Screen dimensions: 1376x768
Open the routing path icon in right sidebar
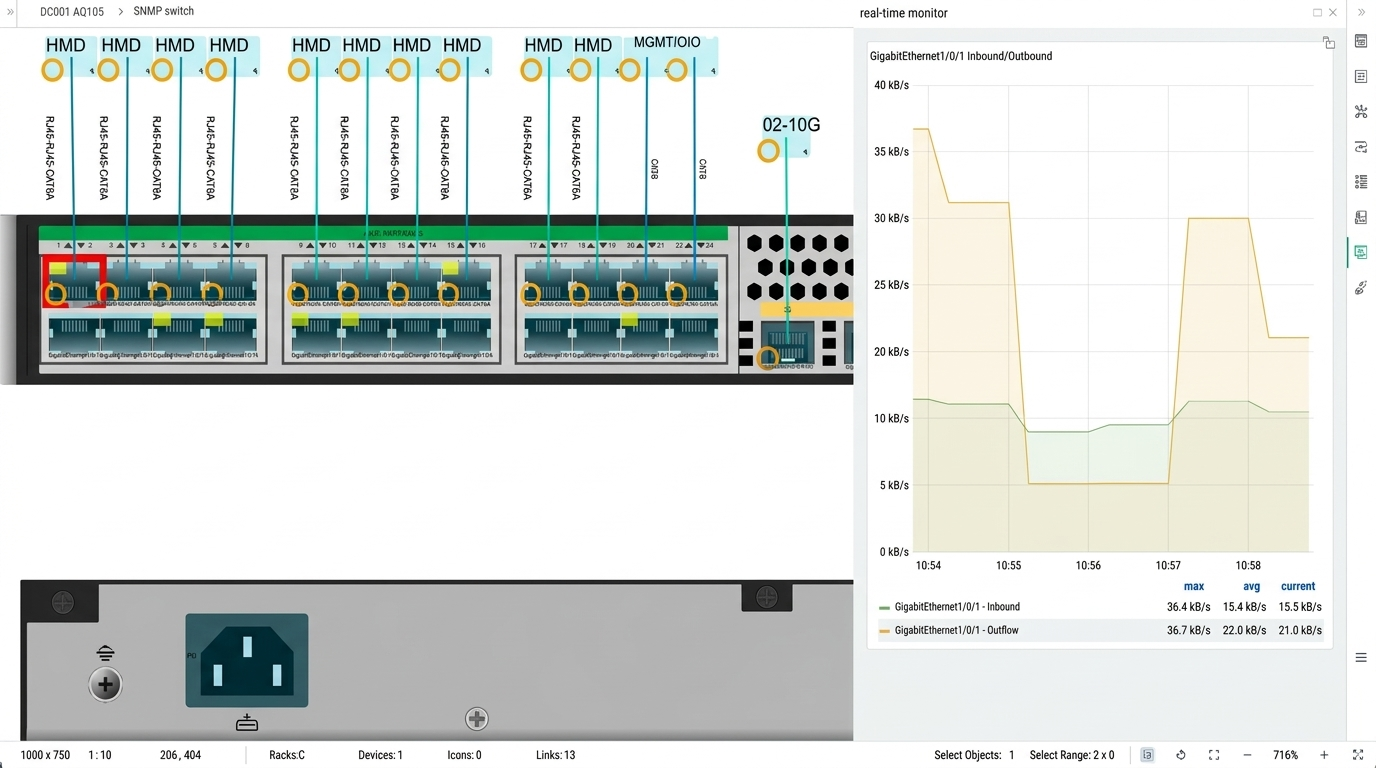coord(1361,146)
